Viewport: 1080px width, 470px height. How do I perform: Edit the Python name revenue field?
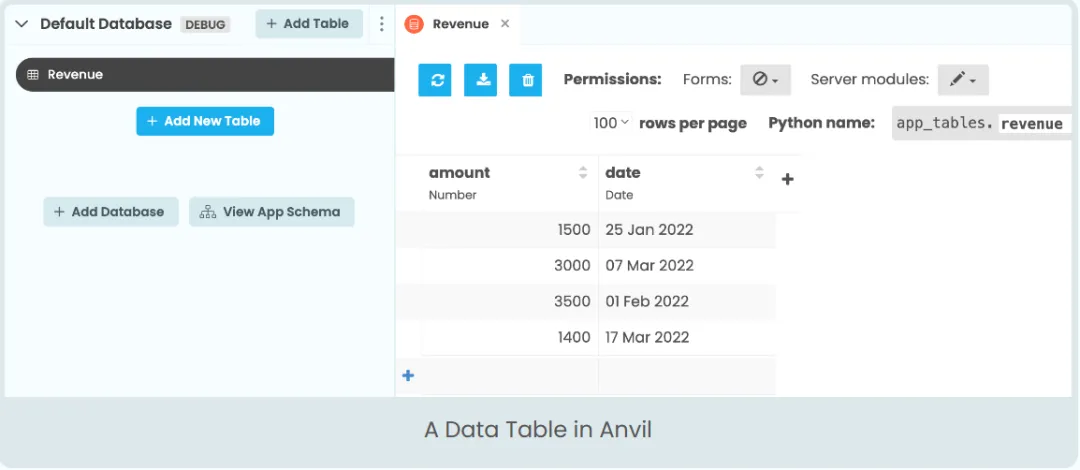pos(1032,124)
